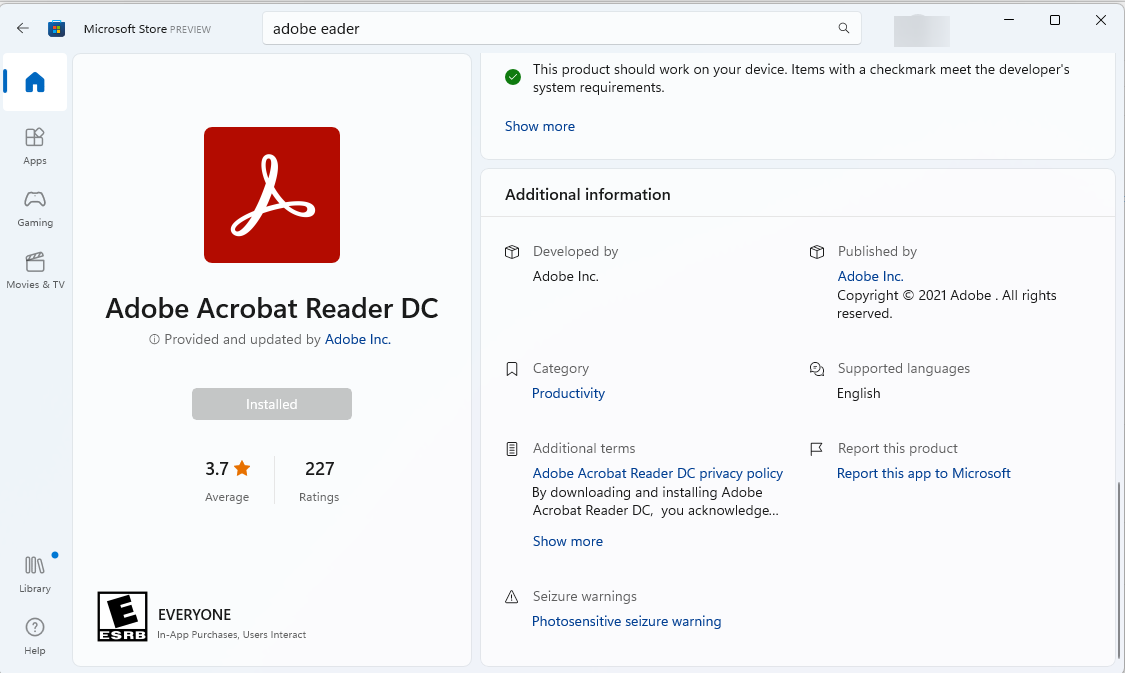Viewport: 1125px width, 673px height.
Task: Go back using the back arrow
Action: 22,28
